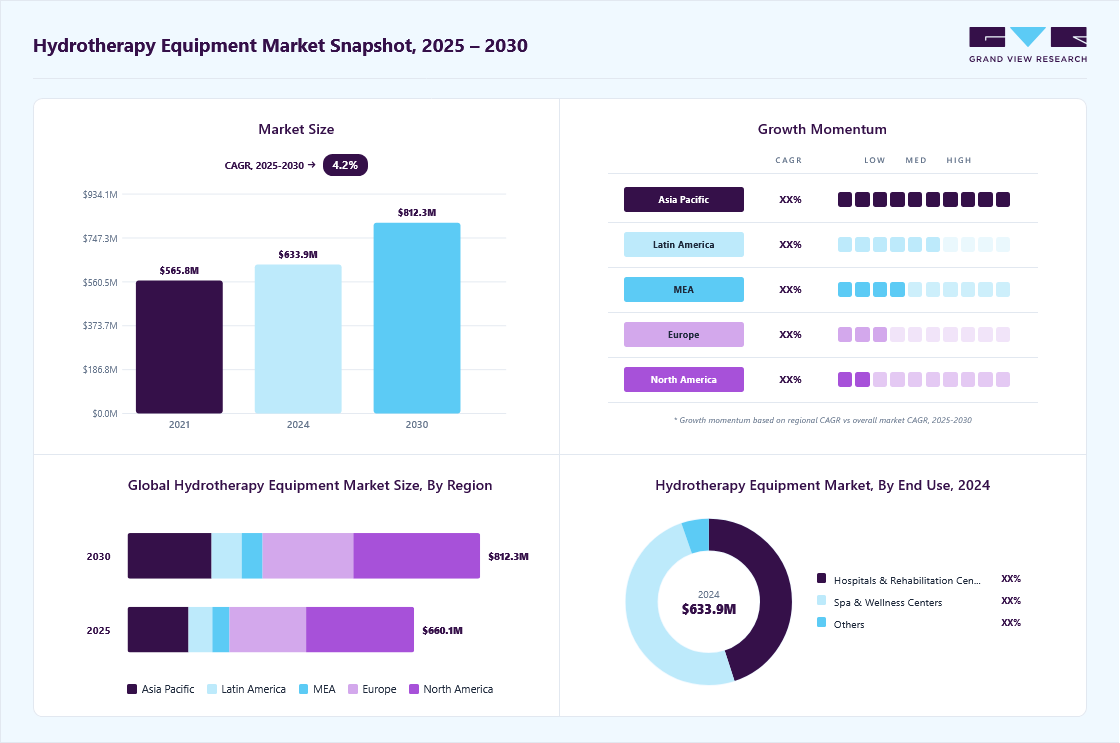Click the Latin America segment in 2025 bar
The height and width of the screenshot is (743, 1120).
(201, 629)
